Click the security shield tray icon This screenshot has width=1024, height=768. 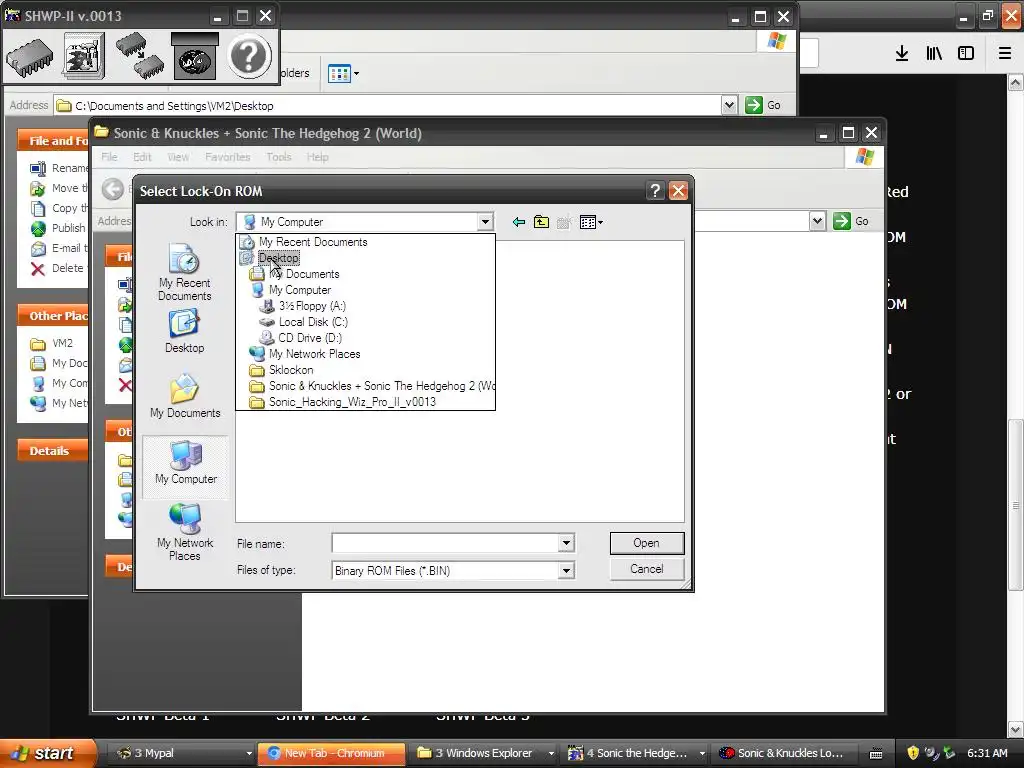coord(913,753)
